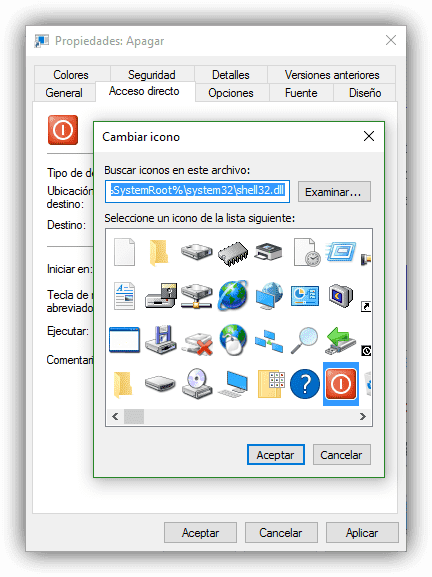This screenshot has width=432, height=577.
Task: Select the green arrow USB drive icon
Action: coord(340,340)
